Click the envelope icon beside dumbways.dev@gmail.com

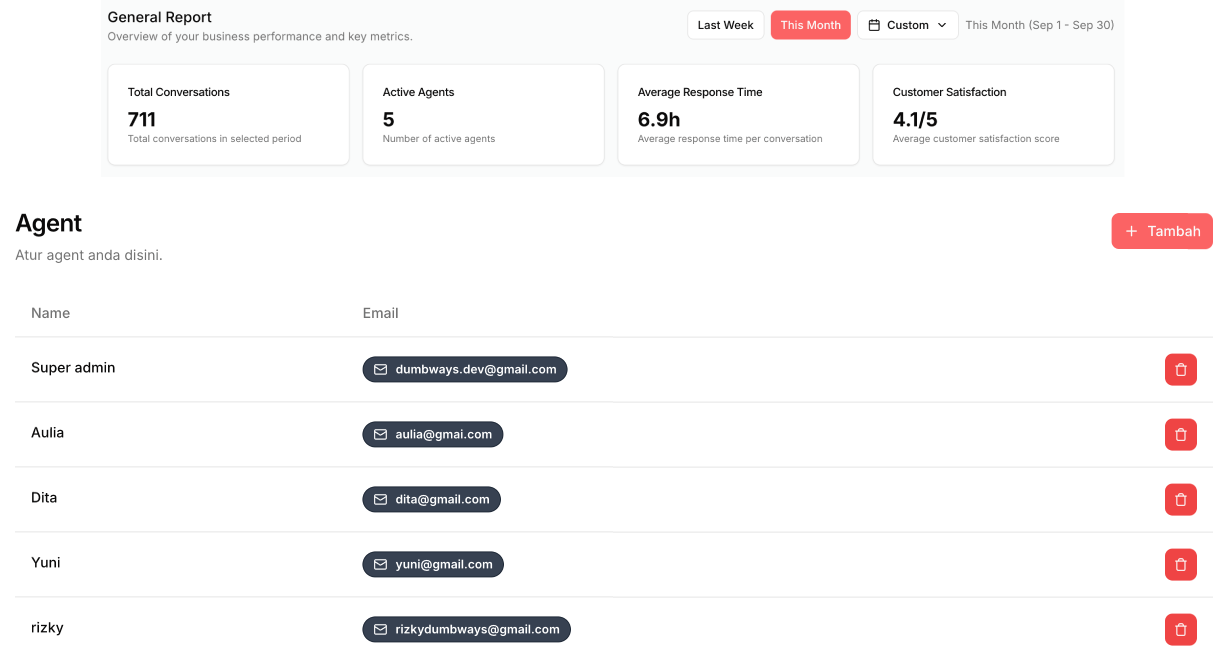click(x=380, y=369)
